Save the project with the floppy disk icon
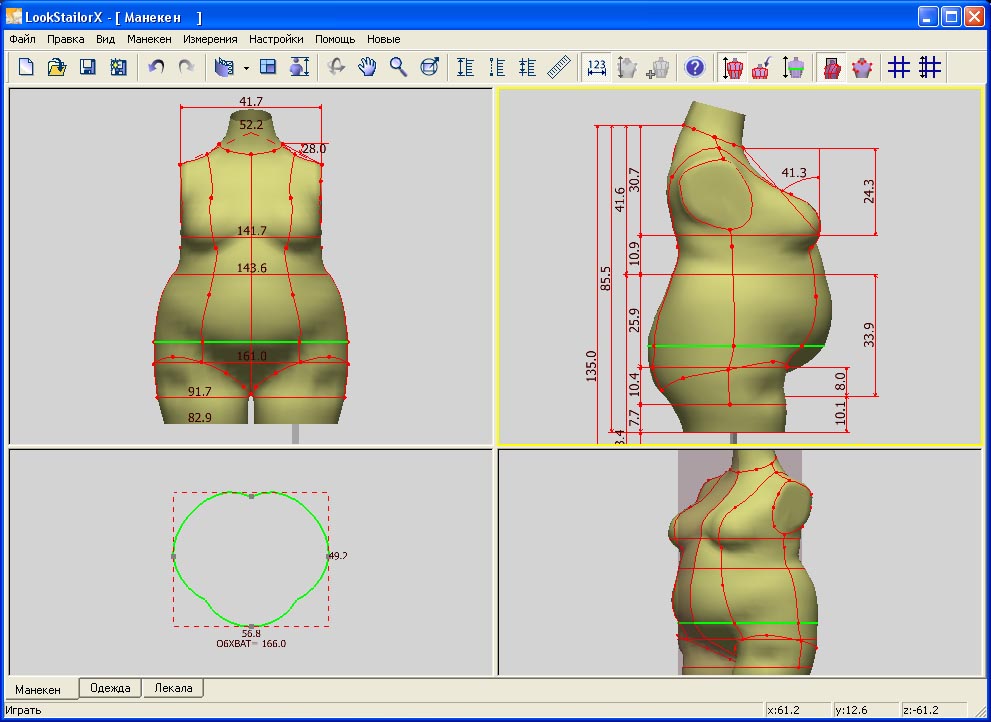Screen dimensions: 991x722 87,66
